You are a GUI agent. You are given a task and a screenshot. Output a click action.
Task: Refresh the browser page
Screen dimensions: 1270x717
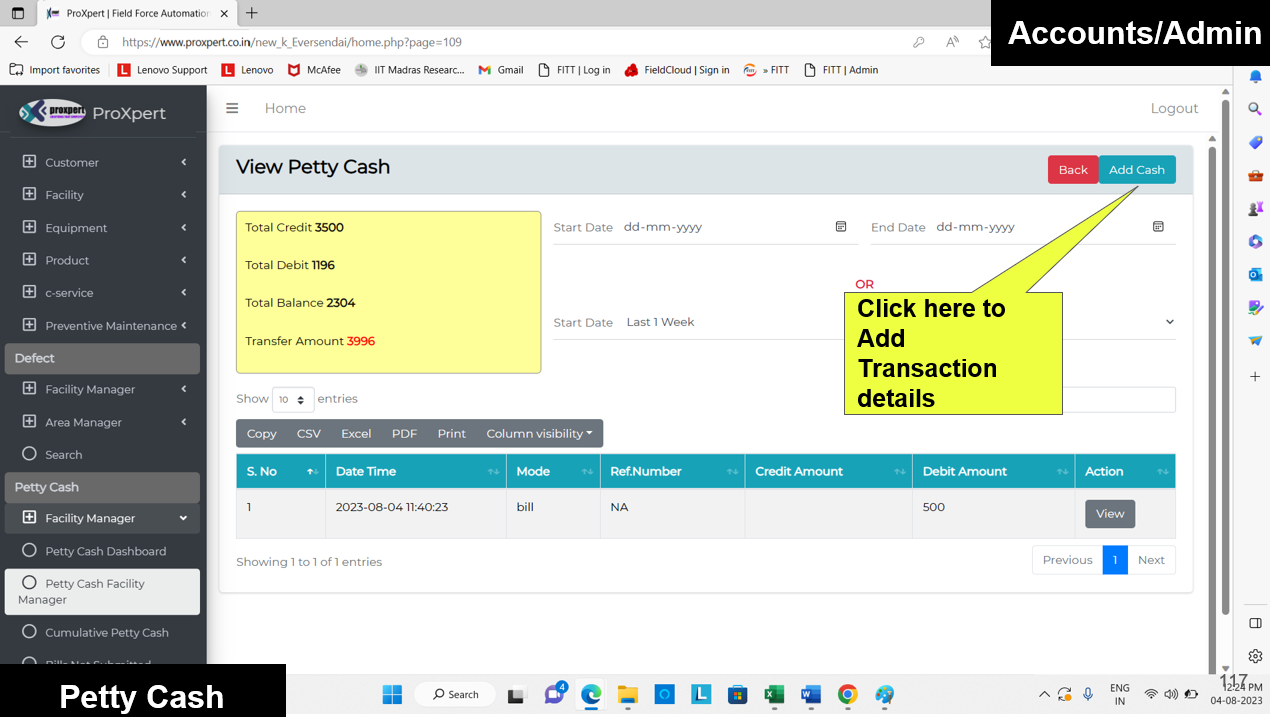(x=58, y=42)
